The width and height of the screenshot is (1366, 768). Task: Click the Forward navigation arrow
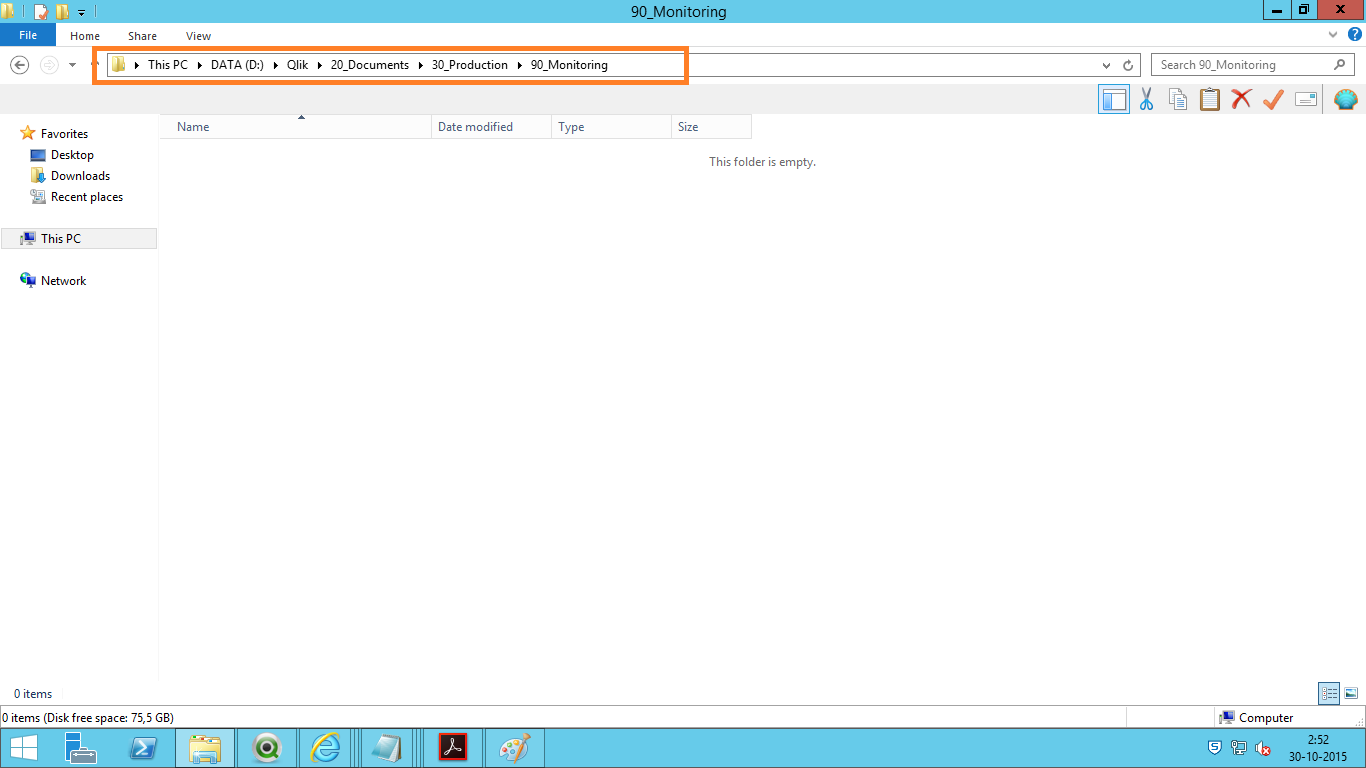tap(49, 65)
